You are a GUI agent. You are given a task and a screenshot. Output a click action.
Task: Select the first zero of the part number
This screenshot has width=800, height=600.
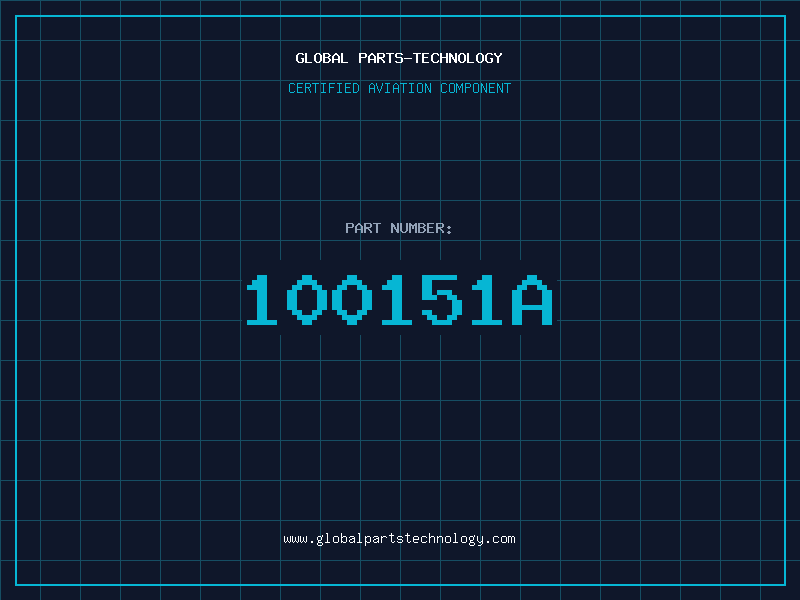(x=307, y=300)
